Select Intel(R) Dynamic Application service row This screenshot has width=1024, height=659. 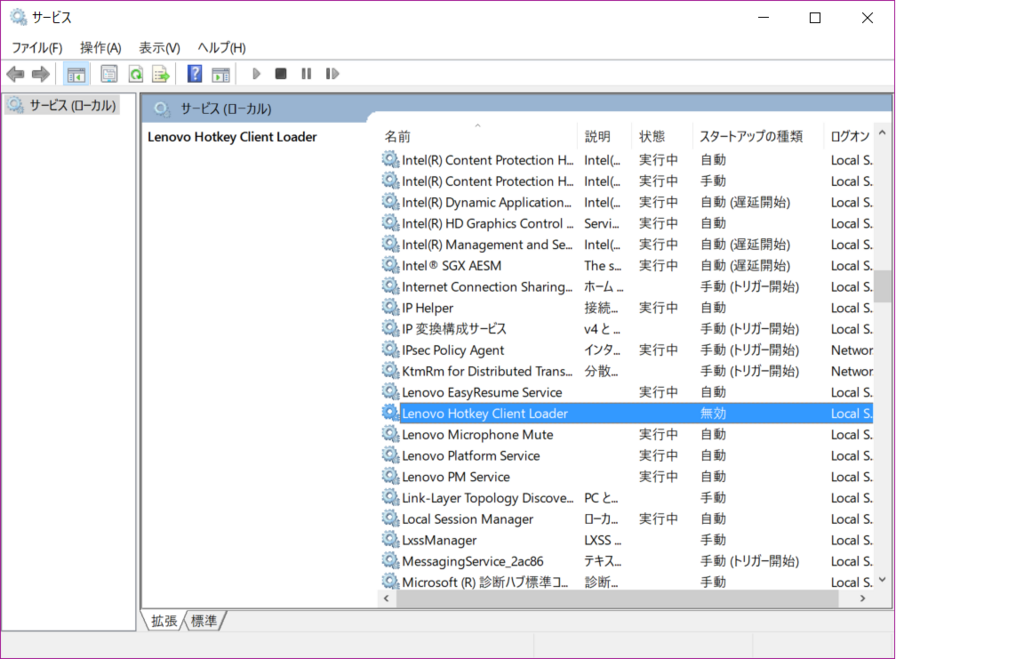click(627, 202)
